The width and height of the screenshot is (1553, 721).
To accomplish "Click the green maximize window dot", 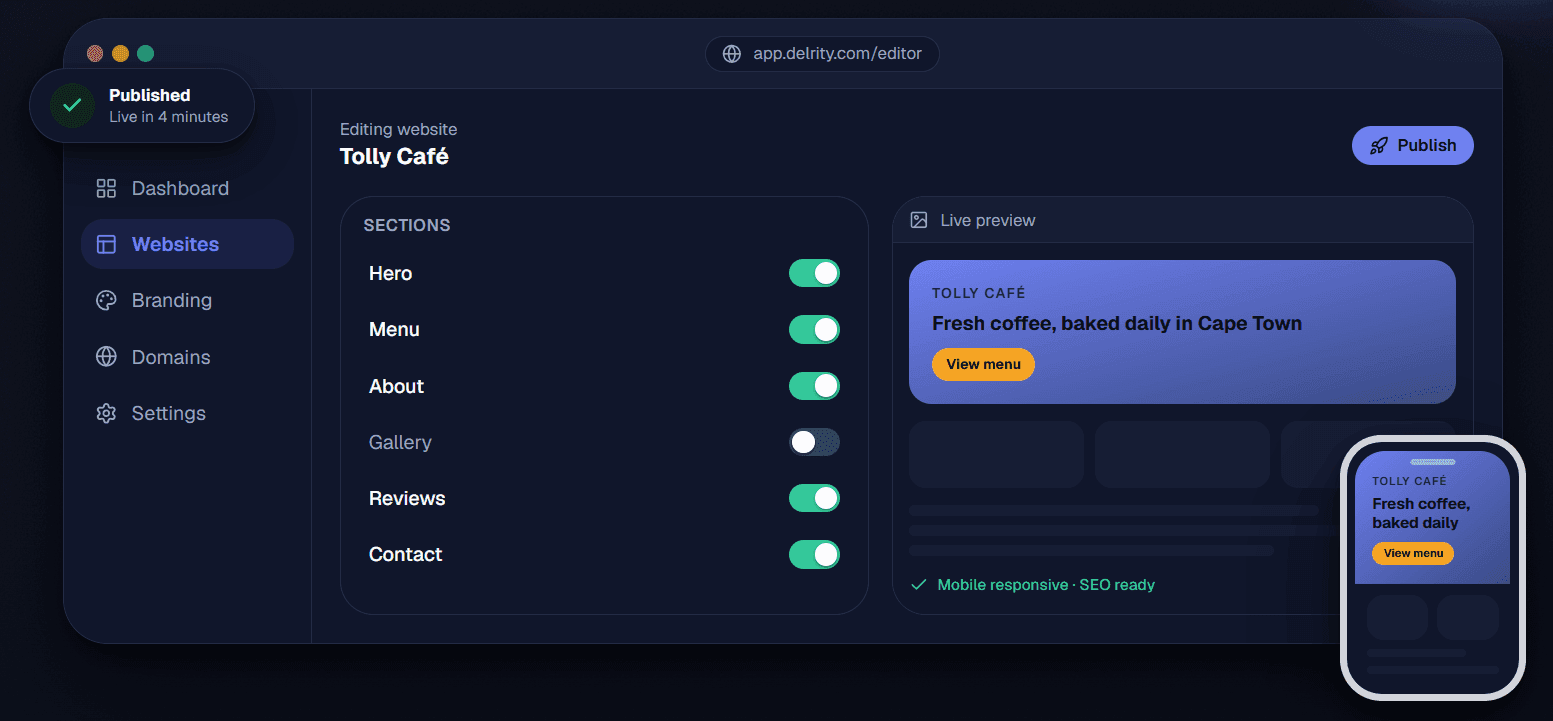I will tap(145, 54).
